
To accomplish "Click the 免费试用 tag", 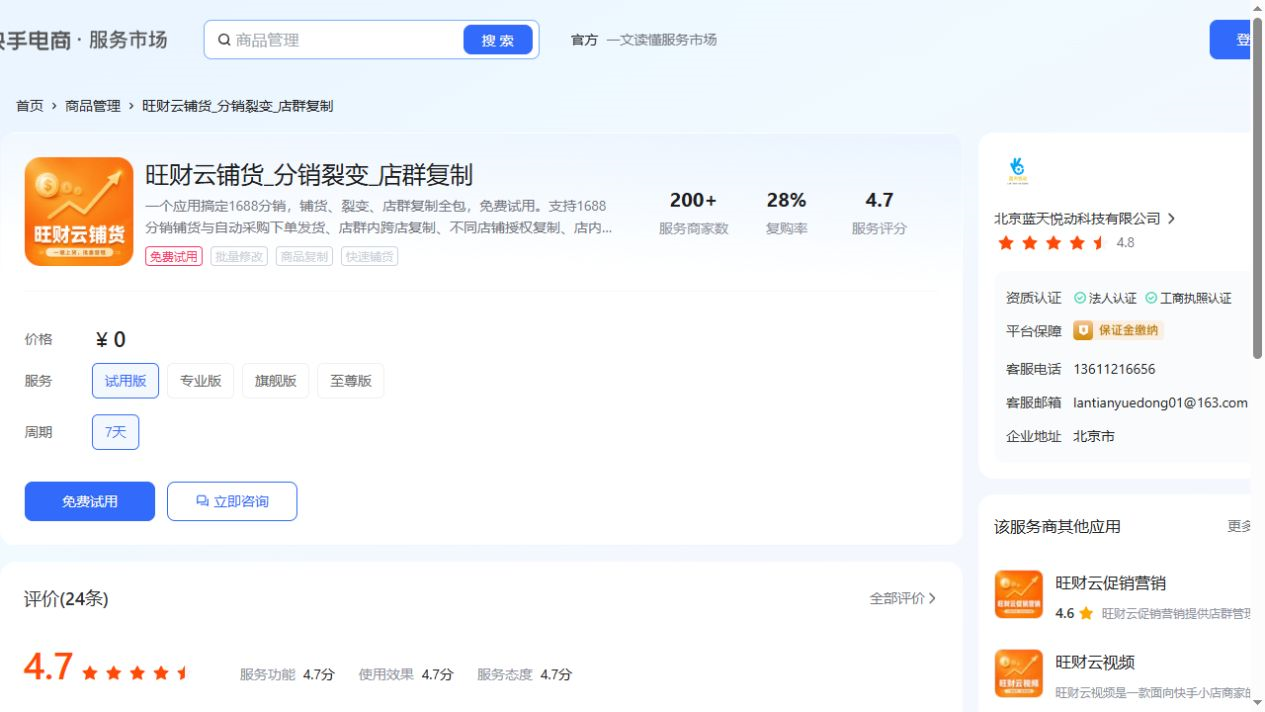I will 174,256.
